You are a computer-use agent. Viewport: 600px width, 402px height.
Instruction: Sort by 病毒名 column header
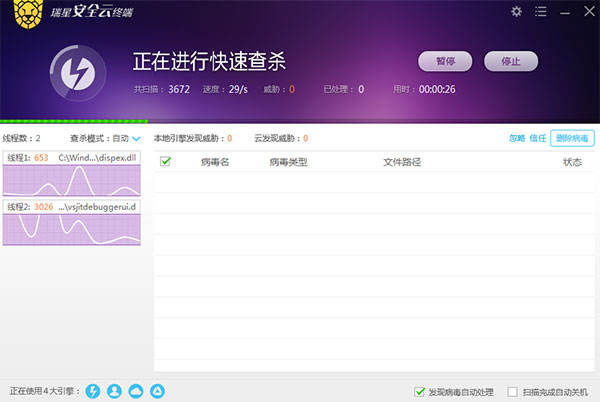point(214,161)
